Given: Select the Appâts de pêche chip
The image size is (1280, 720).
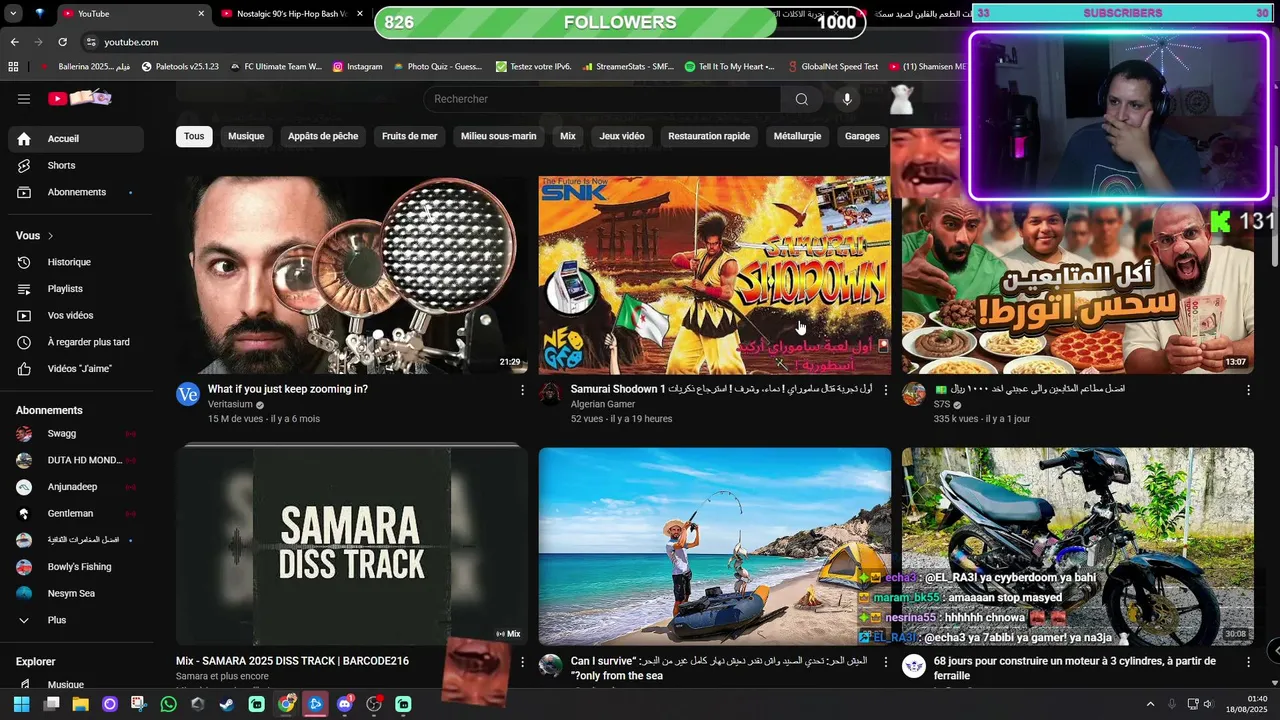Looking at the screenshot, I should (323, 136).
